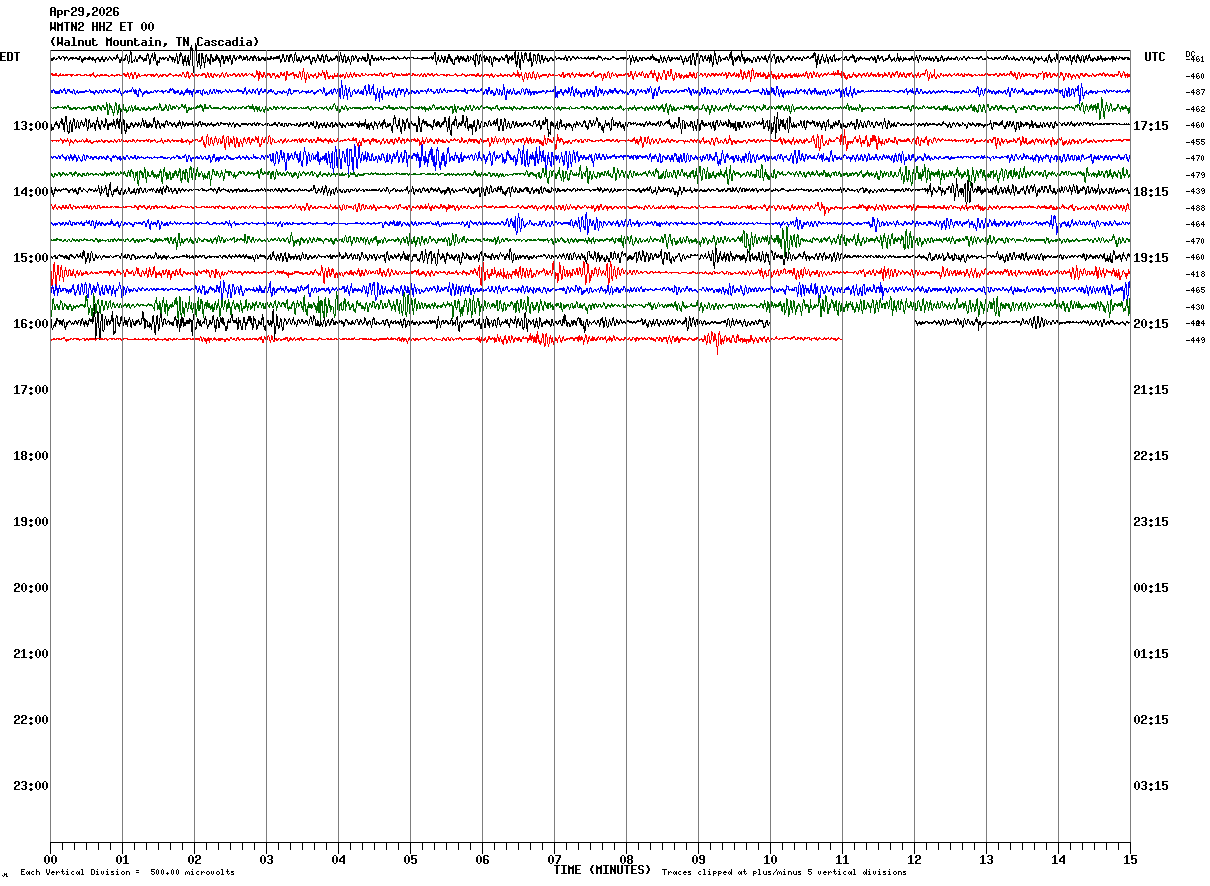Click minute tick label "05" on bottom axis
The height and width of the screenshot is (886, 1210).
(x=410, y=860)
